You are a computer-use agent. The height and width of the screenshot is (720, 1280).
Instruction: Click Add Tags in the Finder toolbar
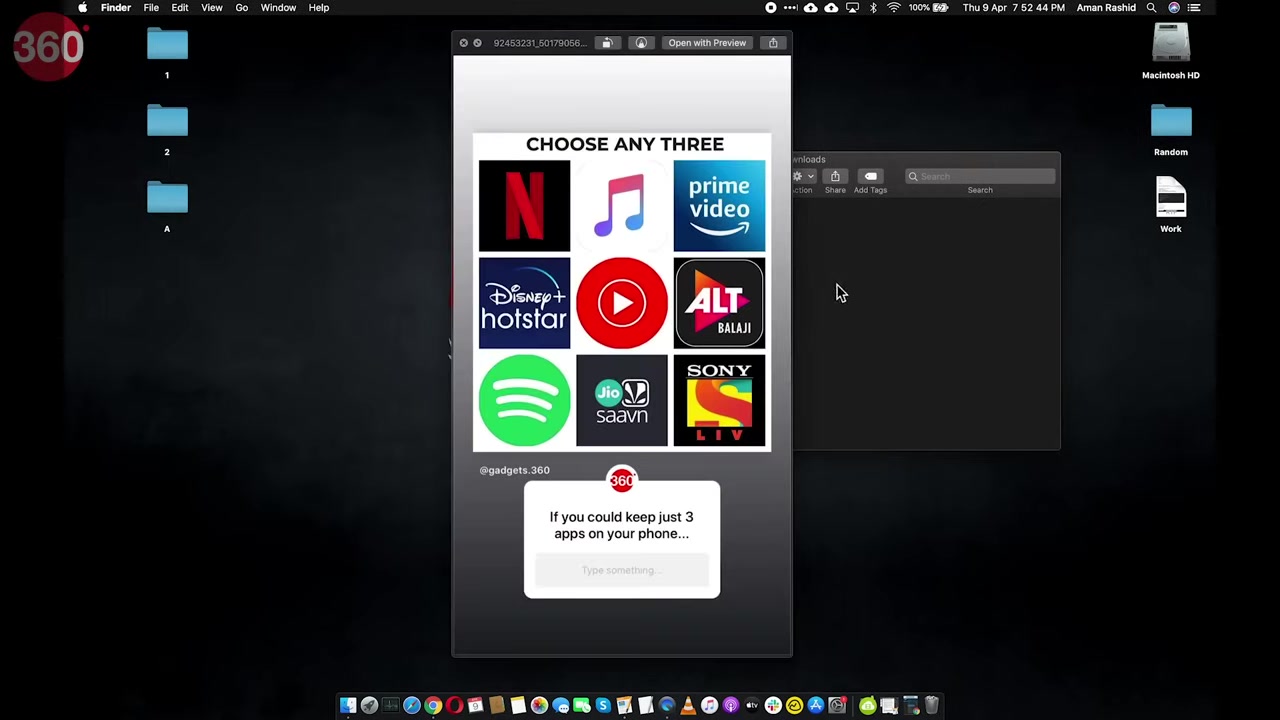870,178
